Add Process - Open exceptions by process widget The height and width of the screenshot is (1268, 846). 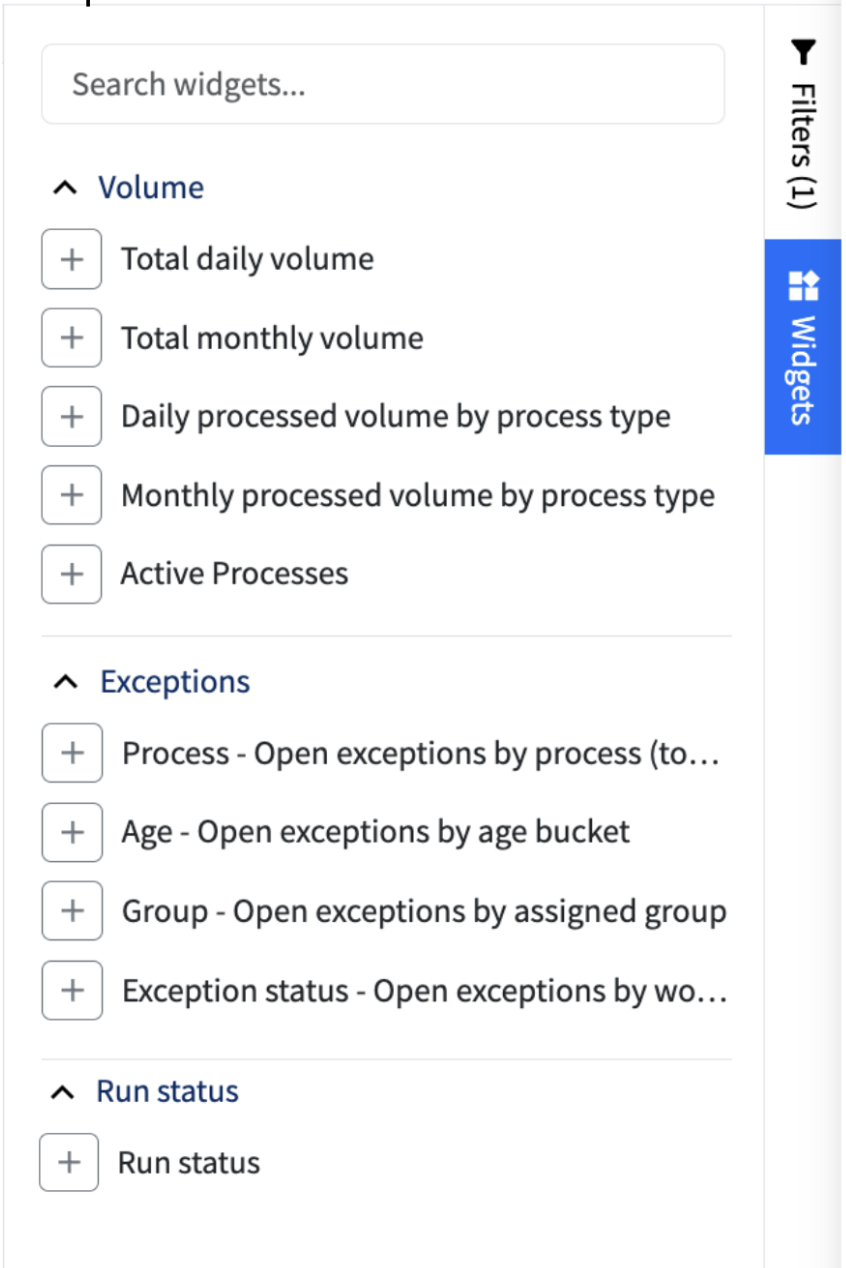click(72, 753)
